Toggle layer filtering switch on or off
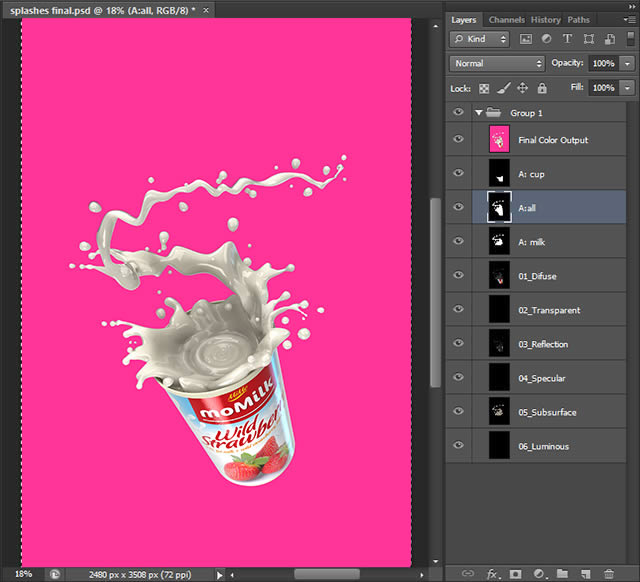Screen dimensions: 640x582 631,39
